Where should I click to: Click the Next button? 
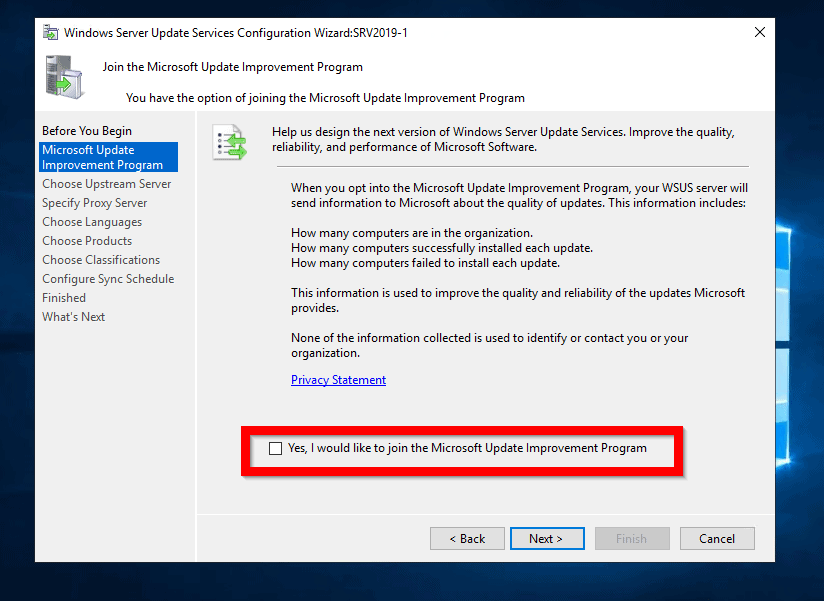pos(547,538)
